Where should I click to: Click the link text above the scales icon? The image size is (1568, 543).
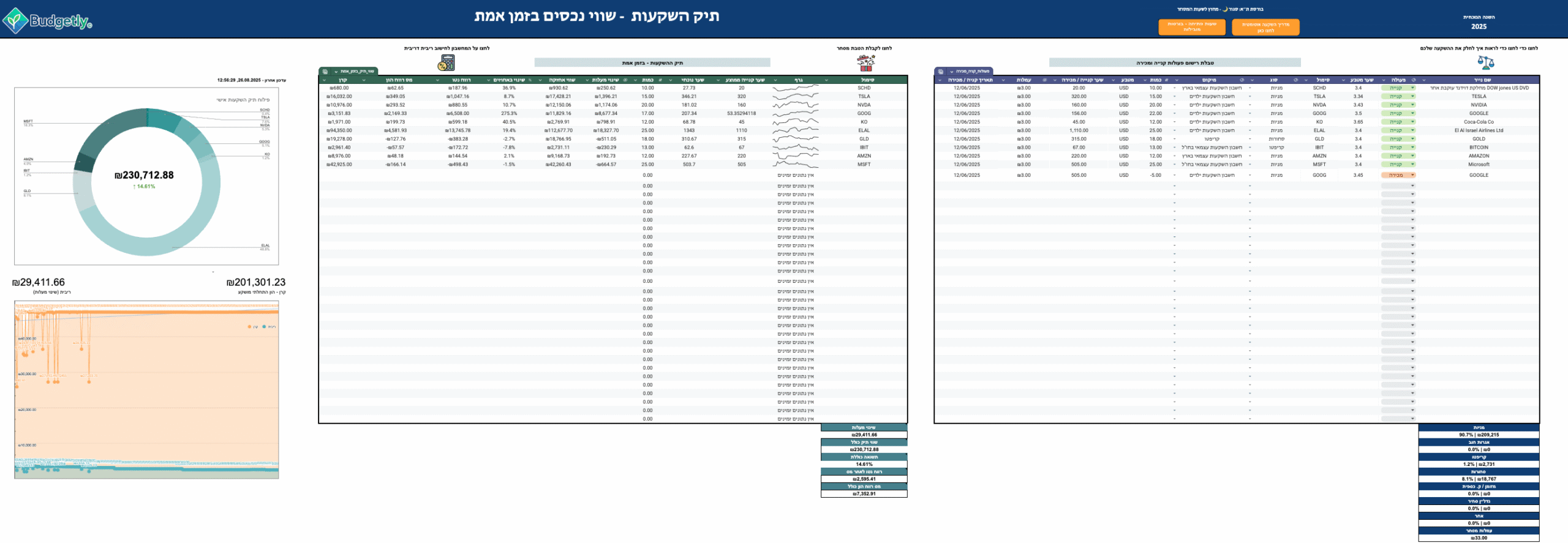pos(1479,48)
